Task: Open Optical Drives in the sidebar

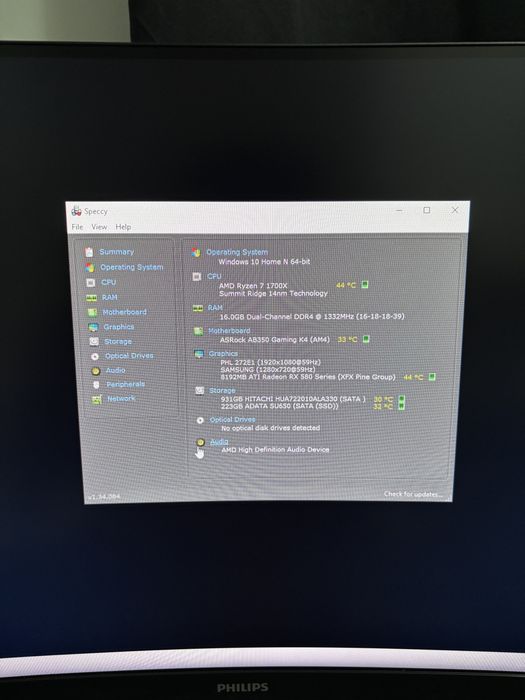Action: (129, 356)
